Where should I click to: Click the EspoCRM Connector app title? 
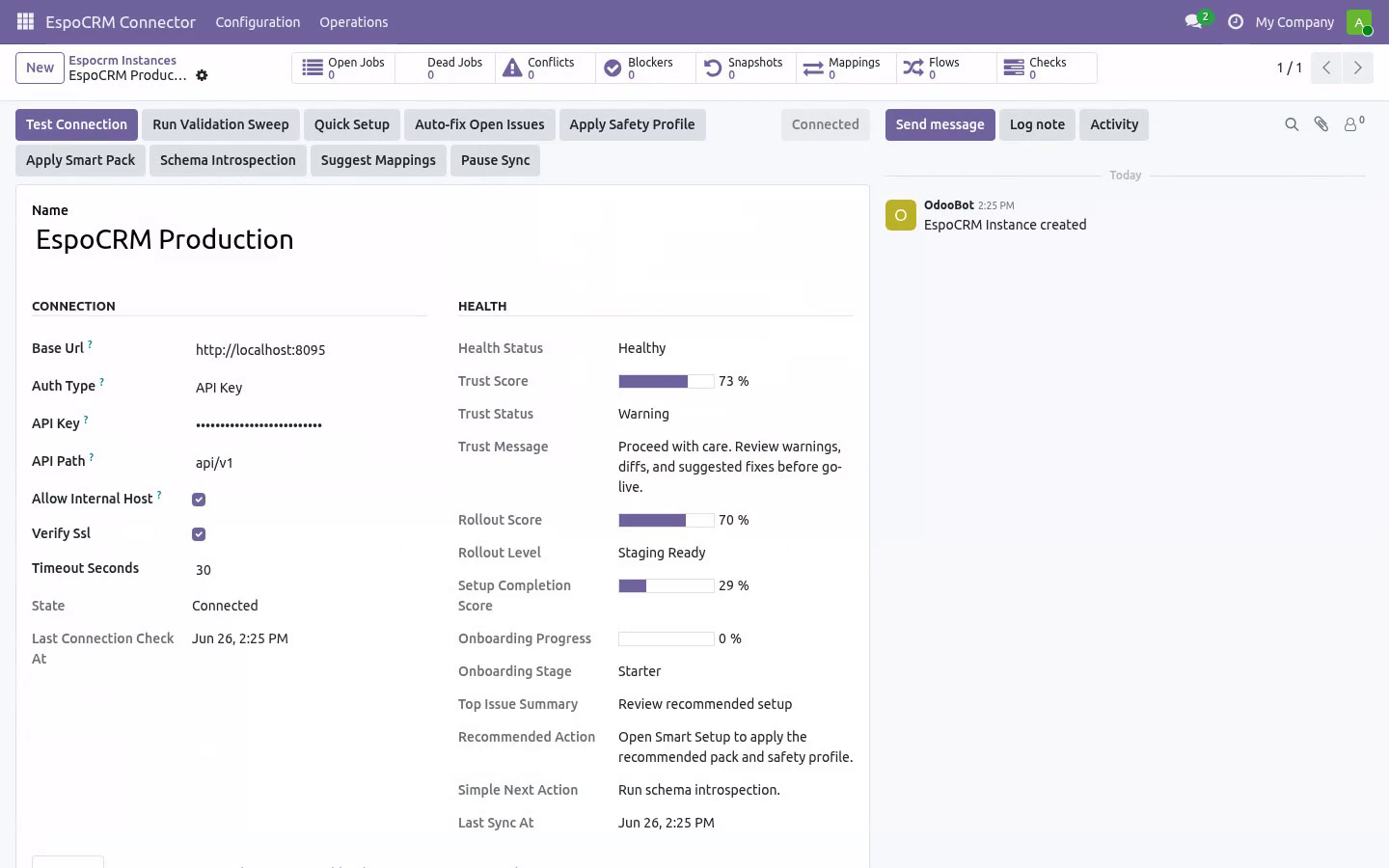pos(121,21)
